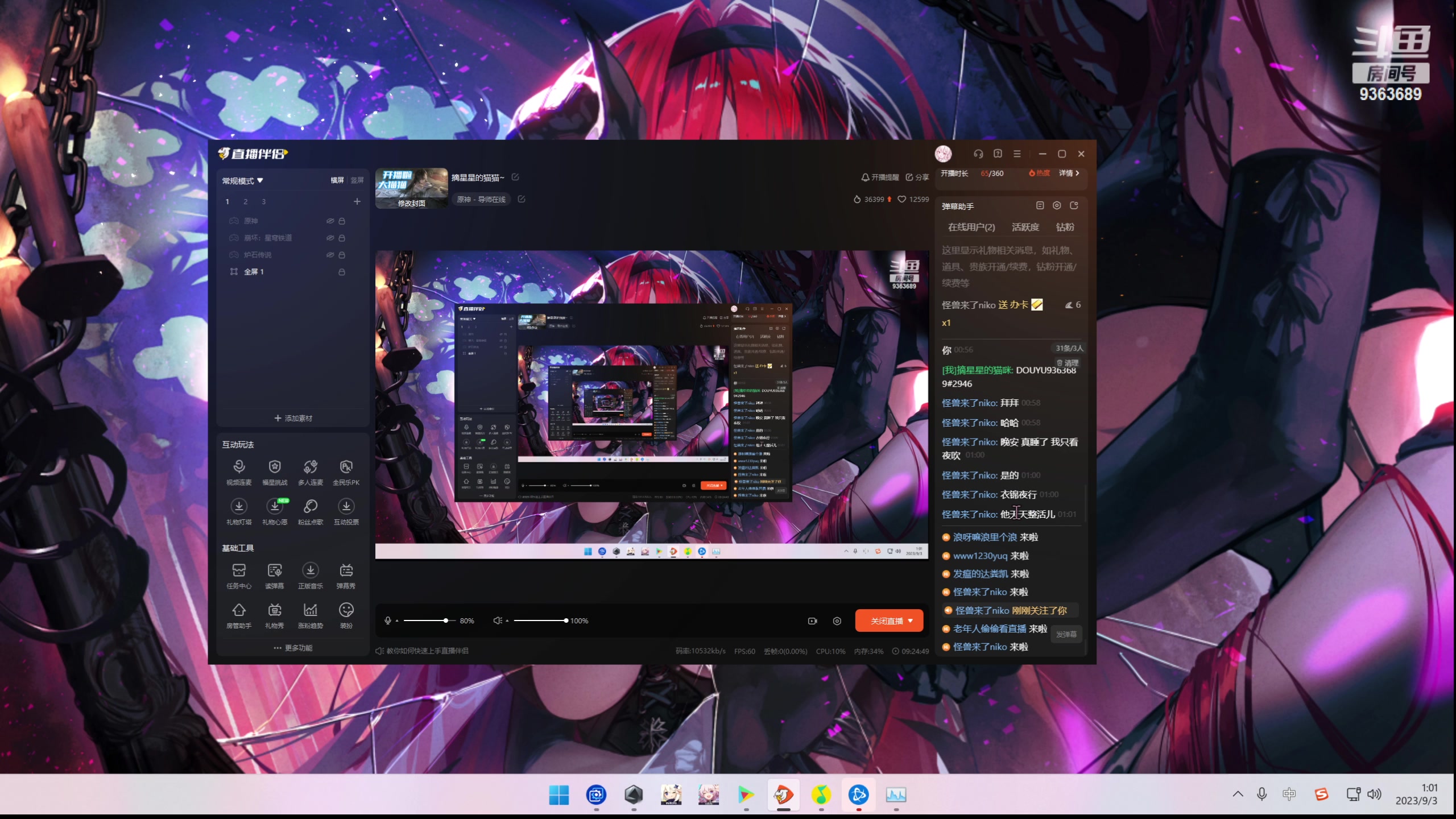Screen dimensions: 1456x819
Task: Click 发弹幕 send danmaku button
Action: (x=1066, y=634)
